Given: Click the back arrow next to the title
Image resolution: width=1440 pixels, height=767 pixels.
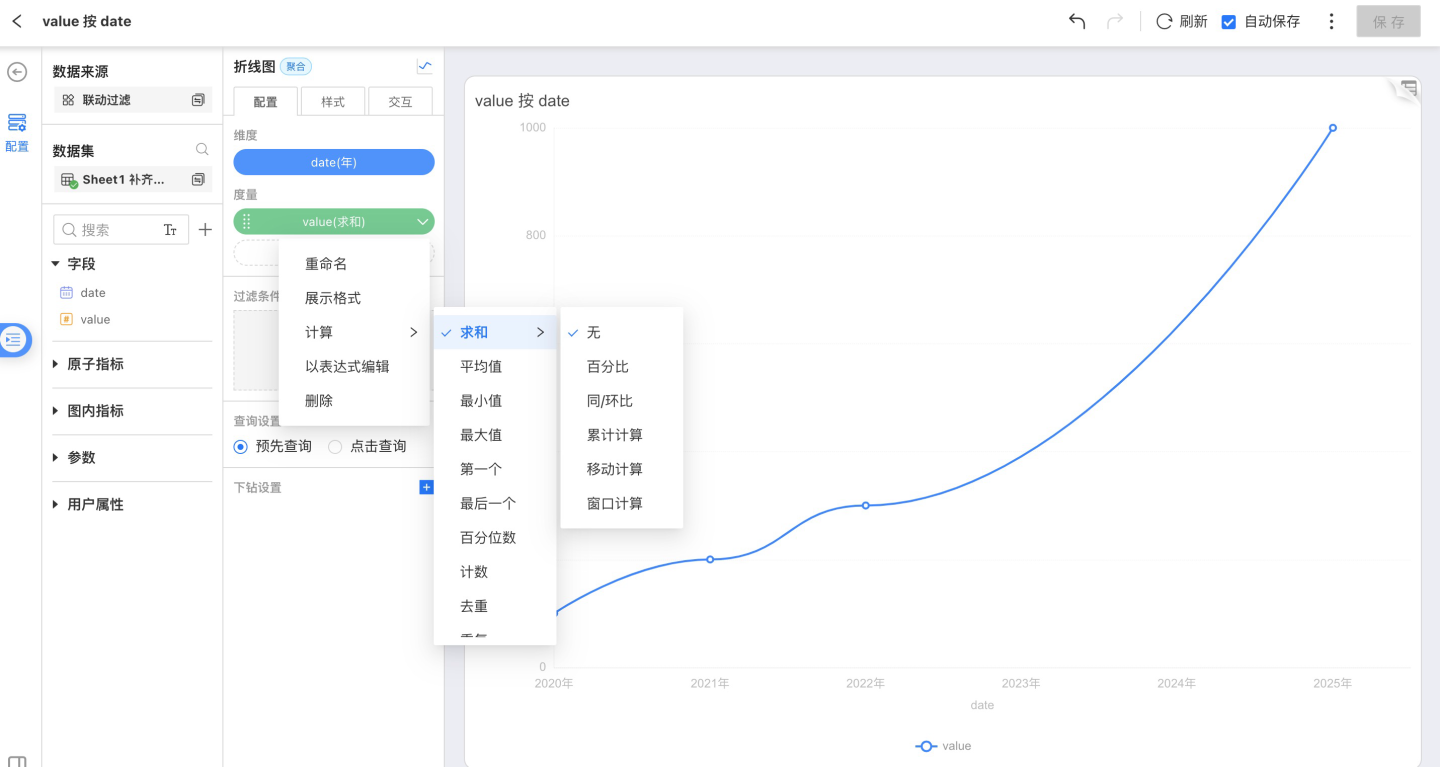Looking at the screenshot, I should 17,21.
